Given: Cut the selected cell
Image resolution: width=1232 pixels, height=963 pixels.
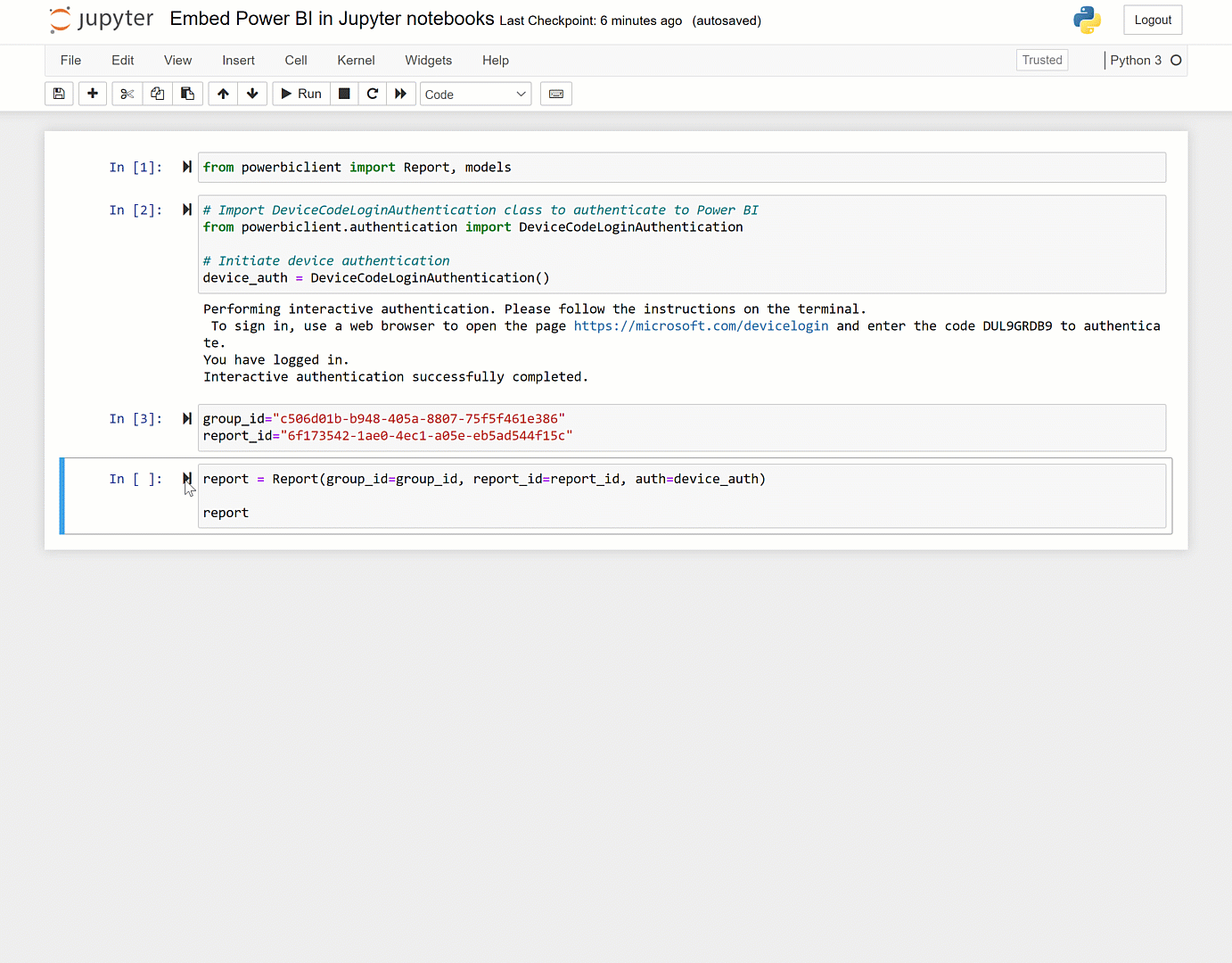Looking at the screenshot, I should [127, 93].
